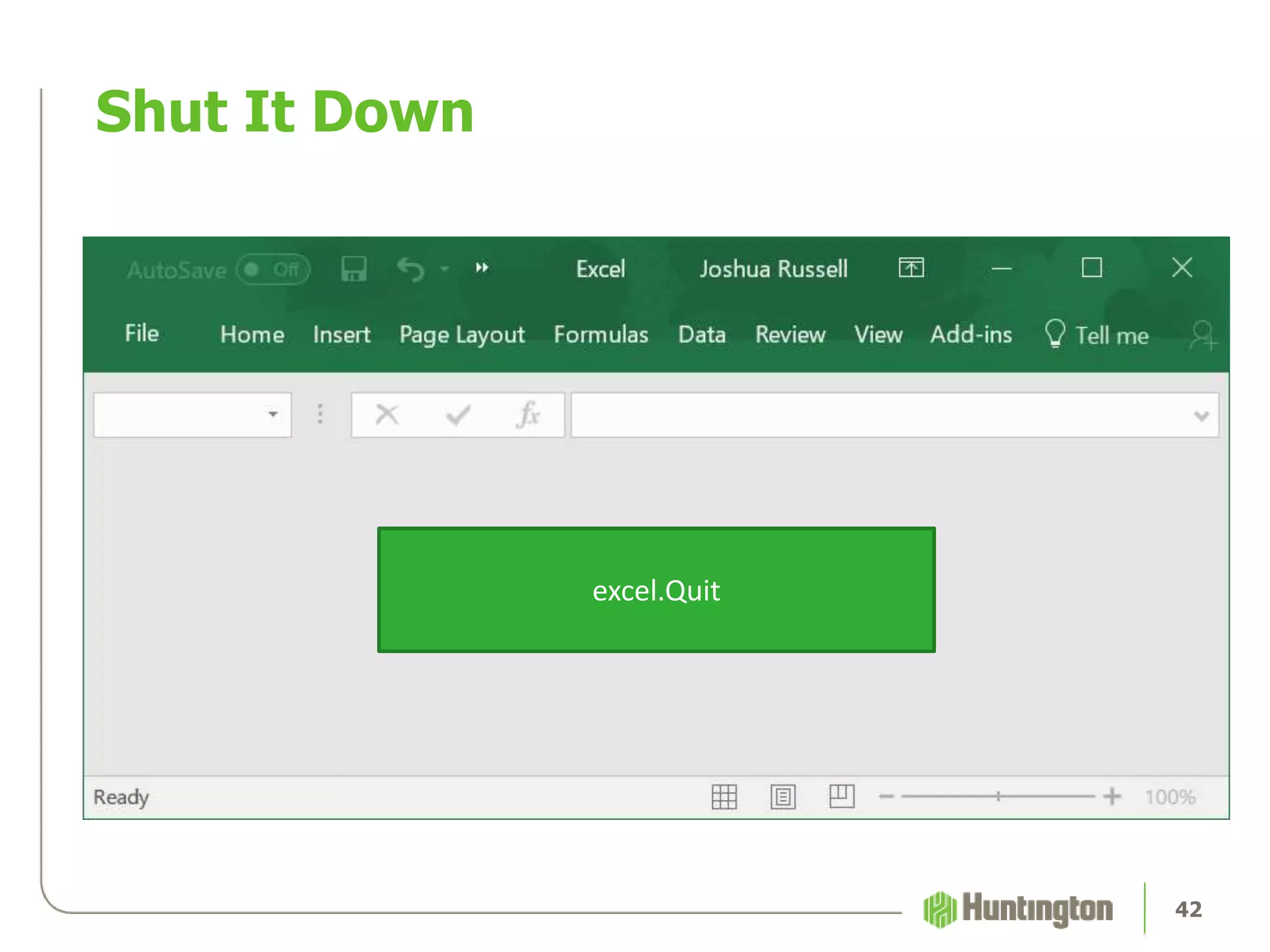This screenshot has width=1270, height=952.
Task: Click the zoom slider handle
Action: pos(998,796)
